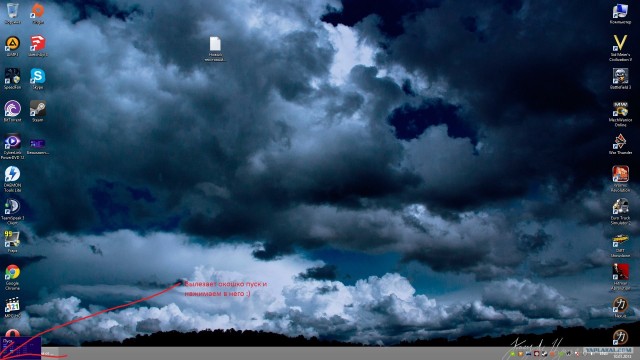
Task: Launch Google Chrome from the desktop
Action: 12,277
